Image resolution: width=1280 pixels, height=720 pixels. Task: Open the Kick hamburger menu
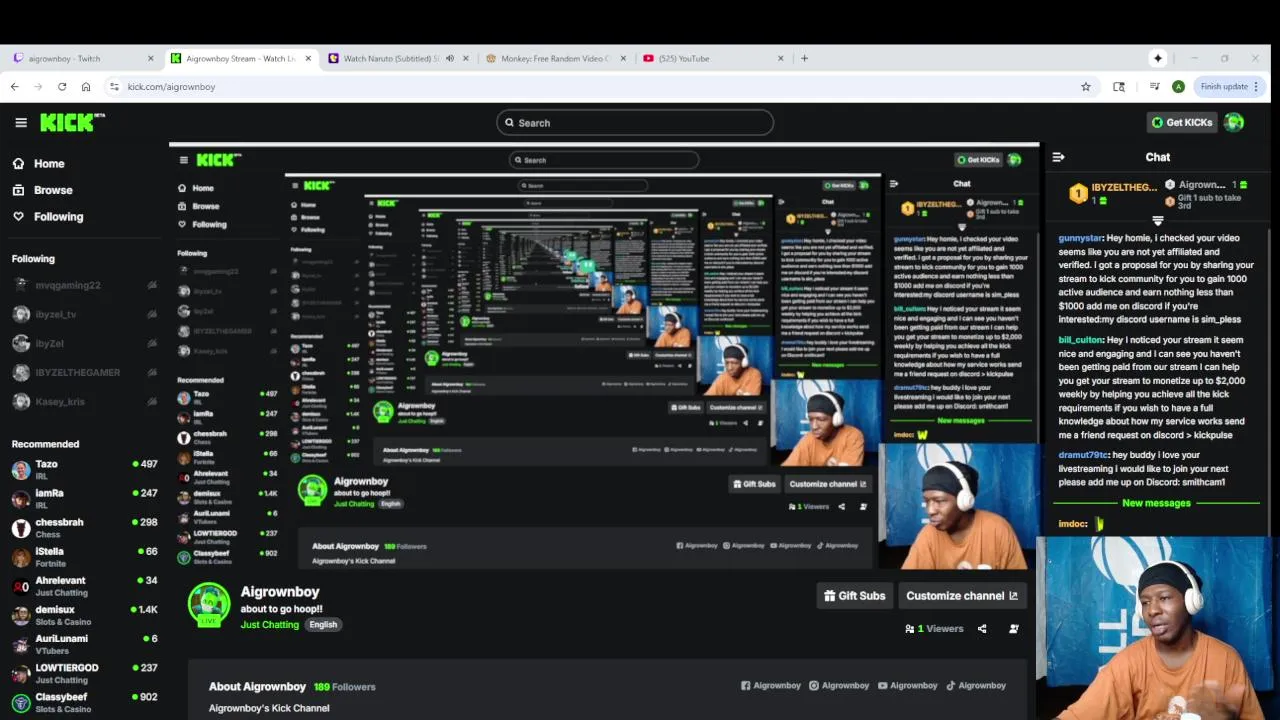tap(21, 122)
